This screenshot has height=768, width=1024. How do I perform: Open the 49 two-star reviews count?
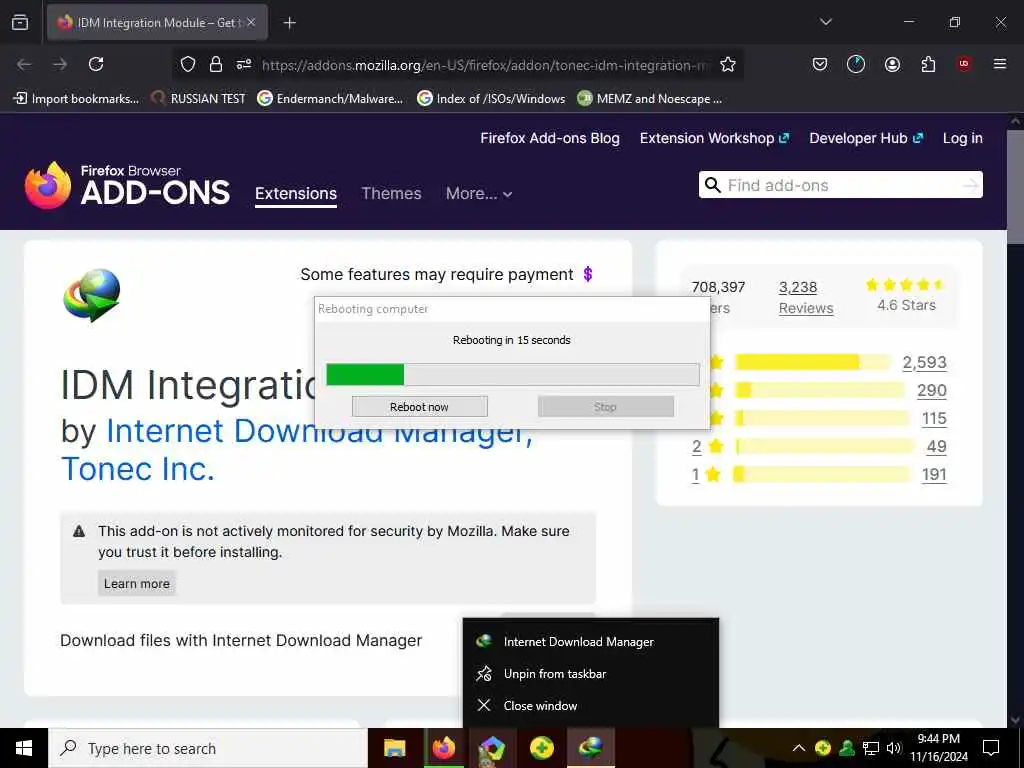pos(936,447)
